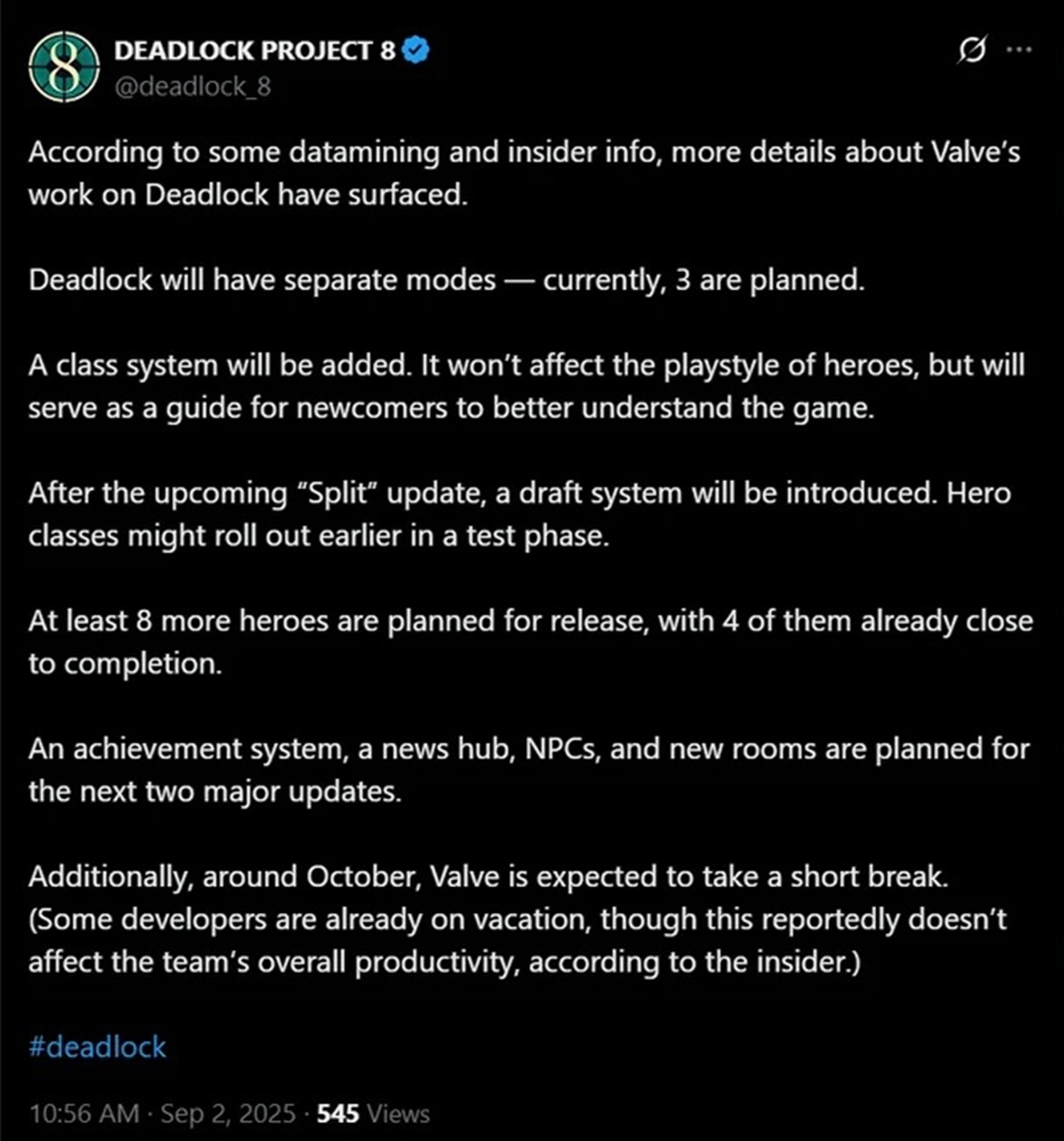Click the parenthetical about developers on vacation
Viewport: 1064px width, 1141px height.
coord(518,940)
